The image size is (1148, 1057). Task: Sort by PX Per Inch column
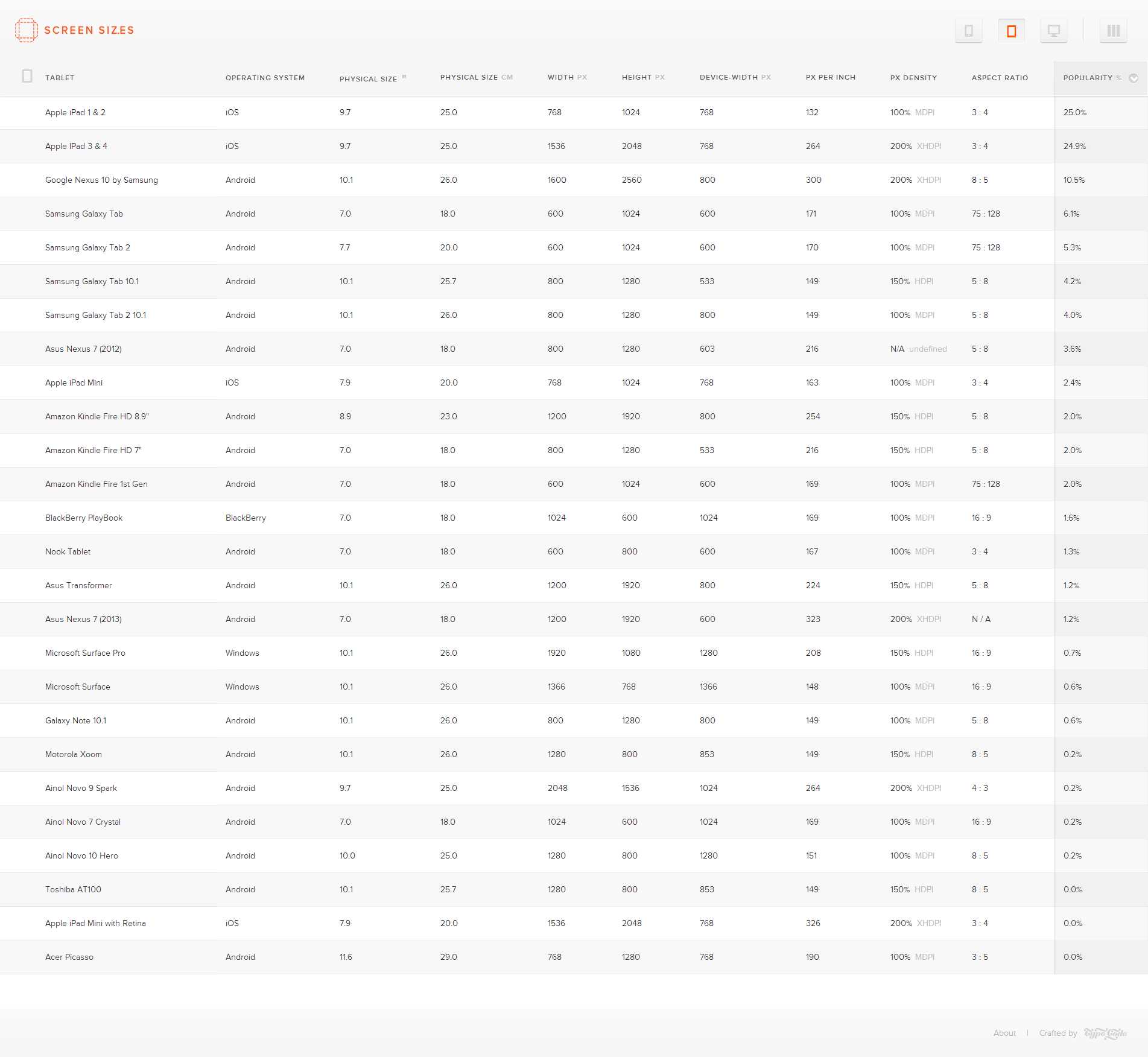click(x=831, y=77)
